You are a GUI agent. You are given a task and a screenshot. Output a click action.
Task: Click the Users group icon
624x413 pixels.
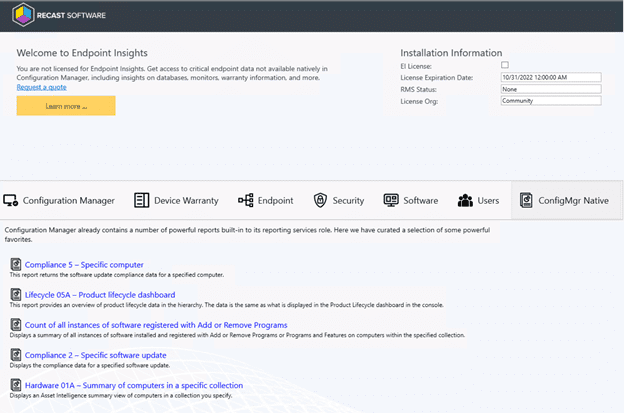[465, 200]
